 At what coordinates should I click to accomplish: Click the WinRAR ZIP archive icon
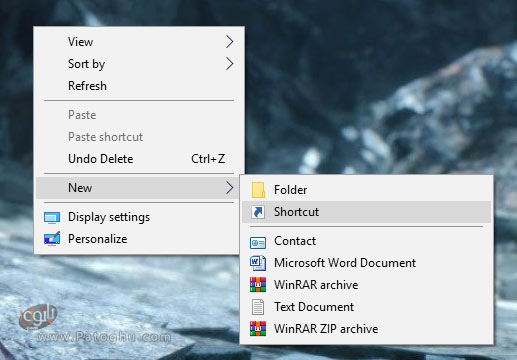click(258, 329)
